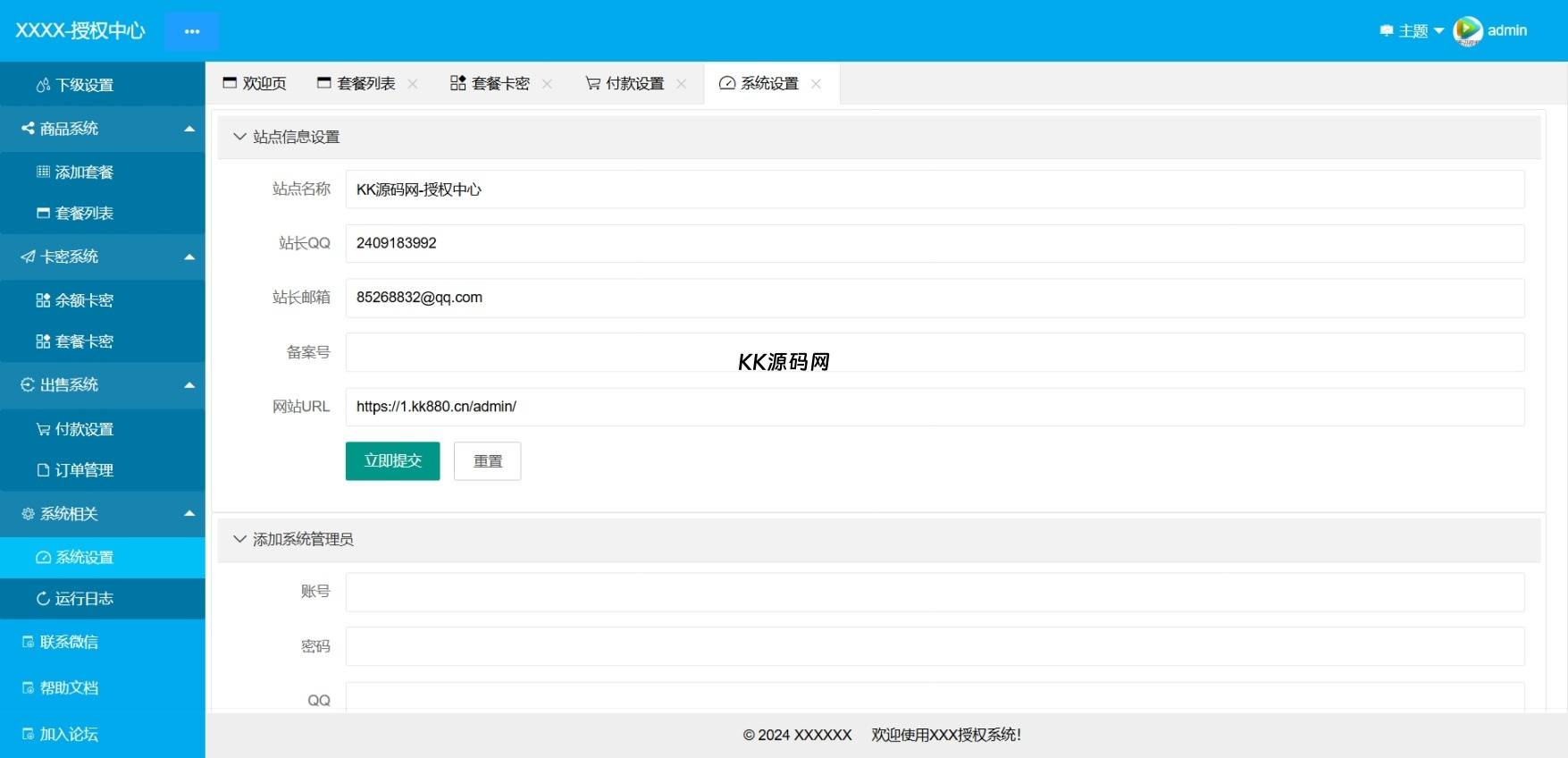Open 运行日志 in the sidebar
Screen dimensions: 1568x758
tap(84, 599)
